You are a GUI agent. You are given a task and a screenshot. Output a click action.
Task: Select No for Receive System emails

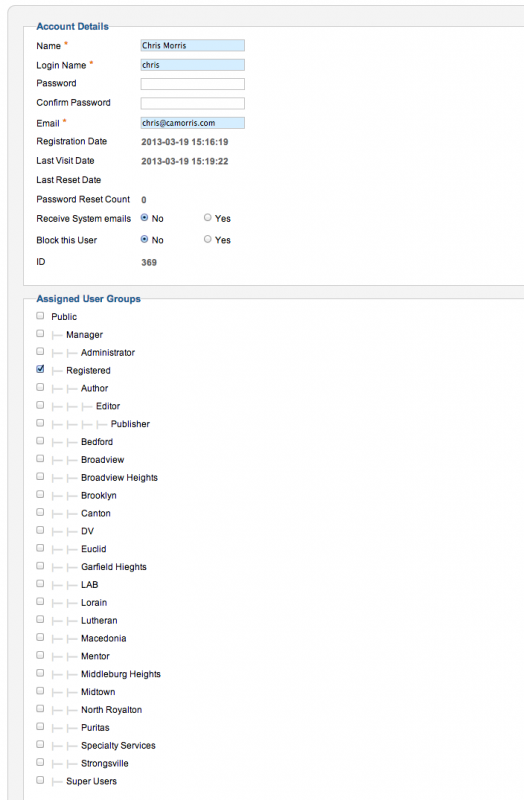[x=144, y=218]
